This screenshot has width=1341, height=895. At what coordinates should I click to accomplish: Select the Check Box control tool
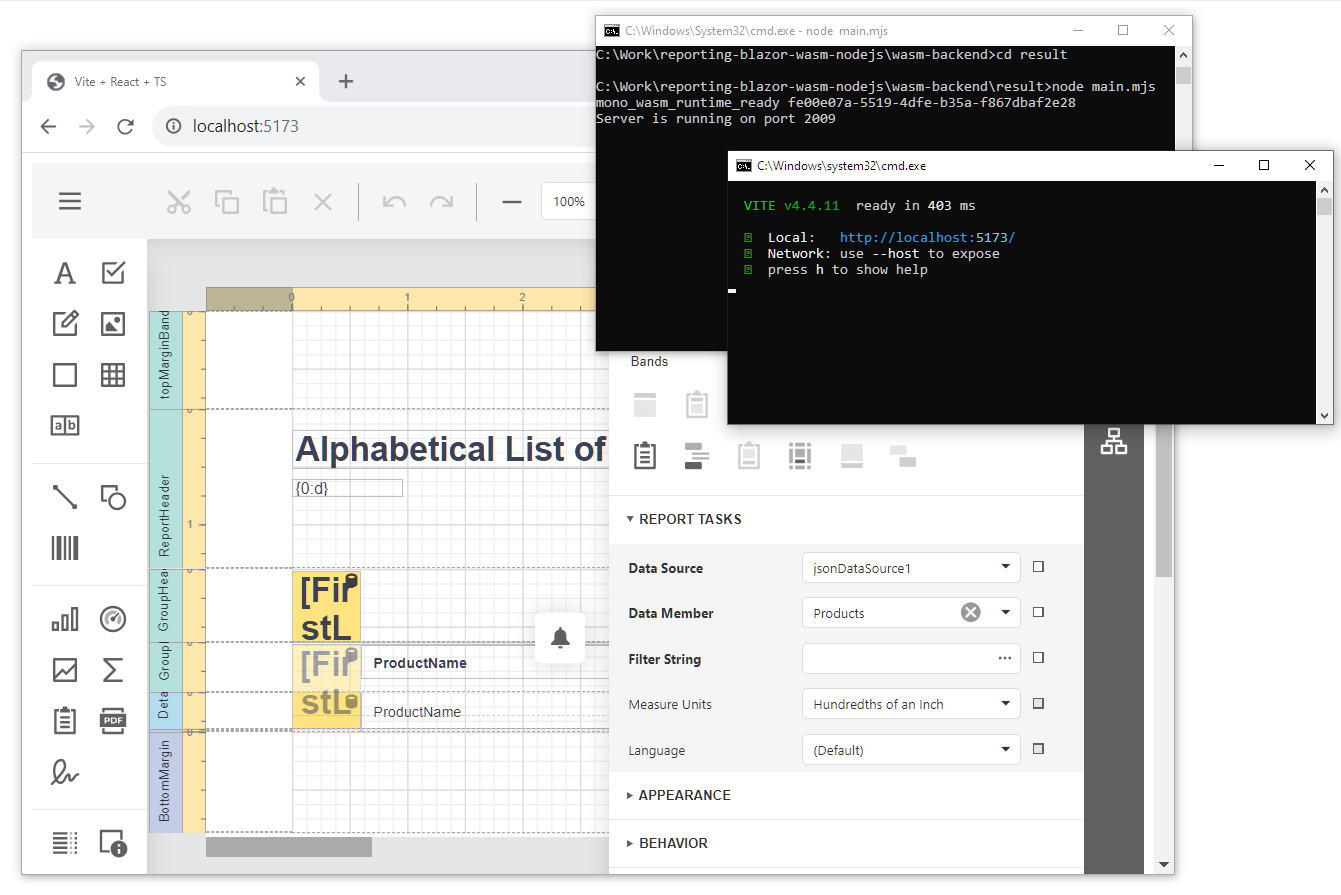coord(113,273)
